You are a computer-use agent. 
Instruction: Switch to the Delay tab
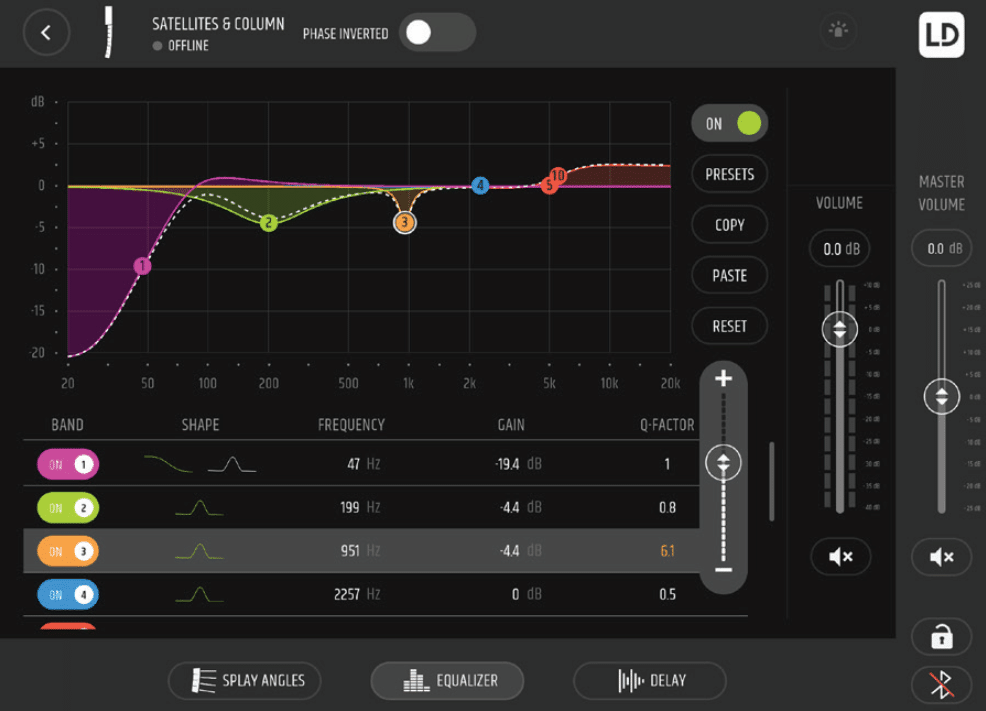pos(649,681)
